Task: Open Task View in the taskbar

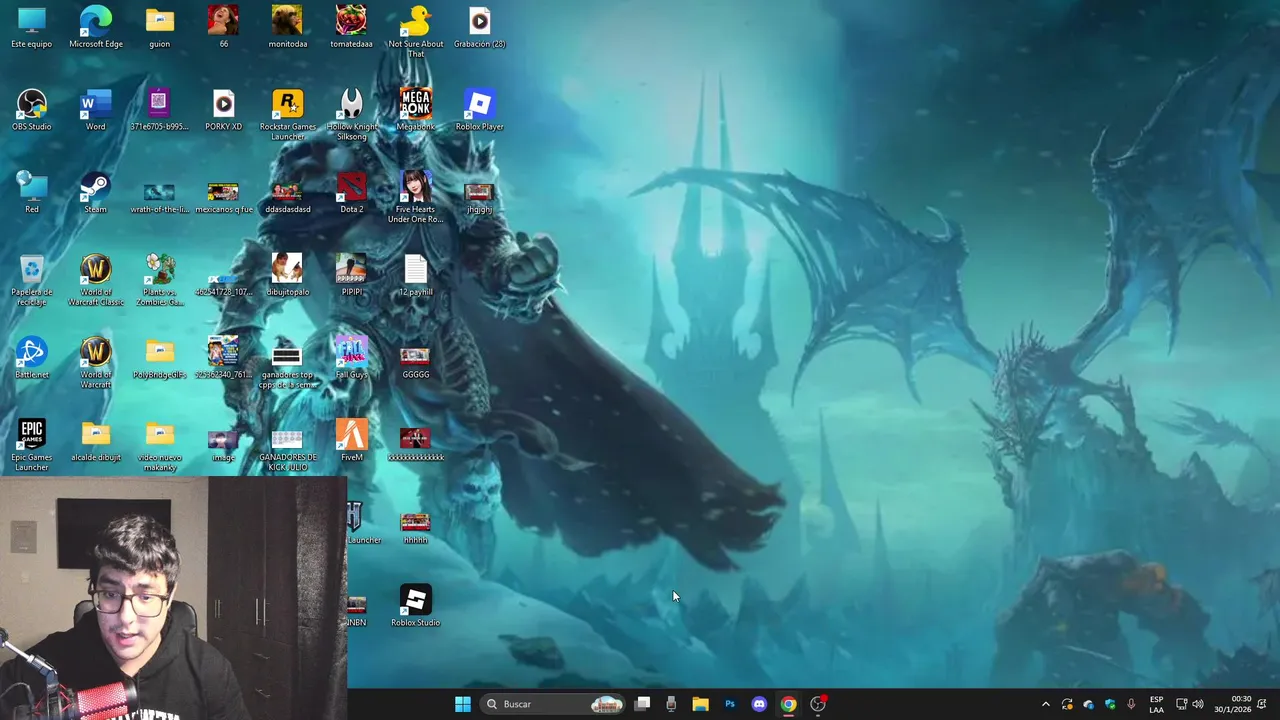Action: click(643, 704)
